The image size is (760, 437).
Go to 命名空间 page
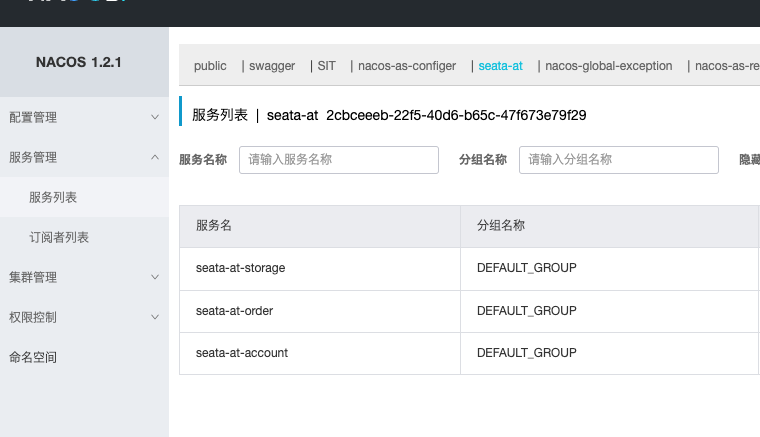tap(33, 357)
